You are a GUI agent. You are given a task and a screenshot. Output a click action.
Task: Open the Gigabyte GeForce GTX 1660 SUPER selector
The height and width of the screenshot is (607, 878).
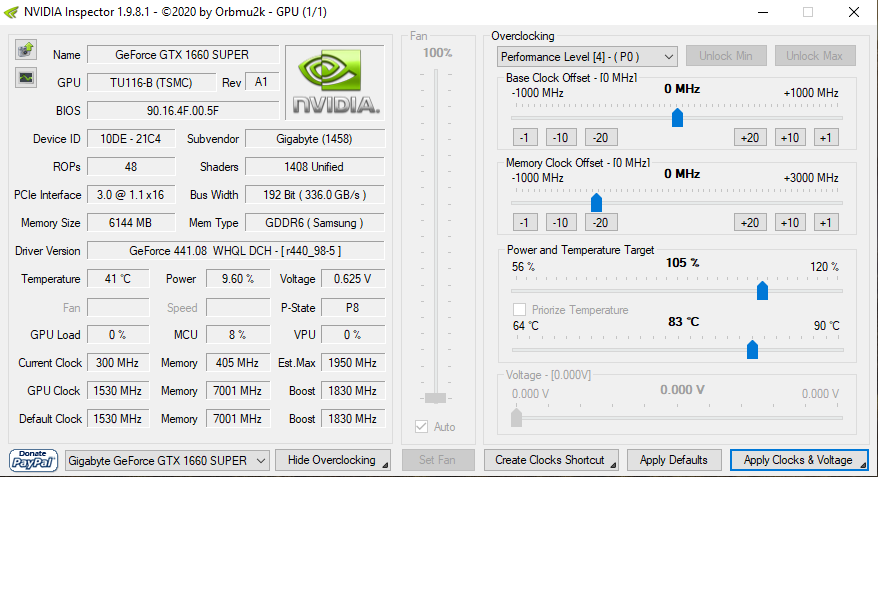tap(167, 460)
